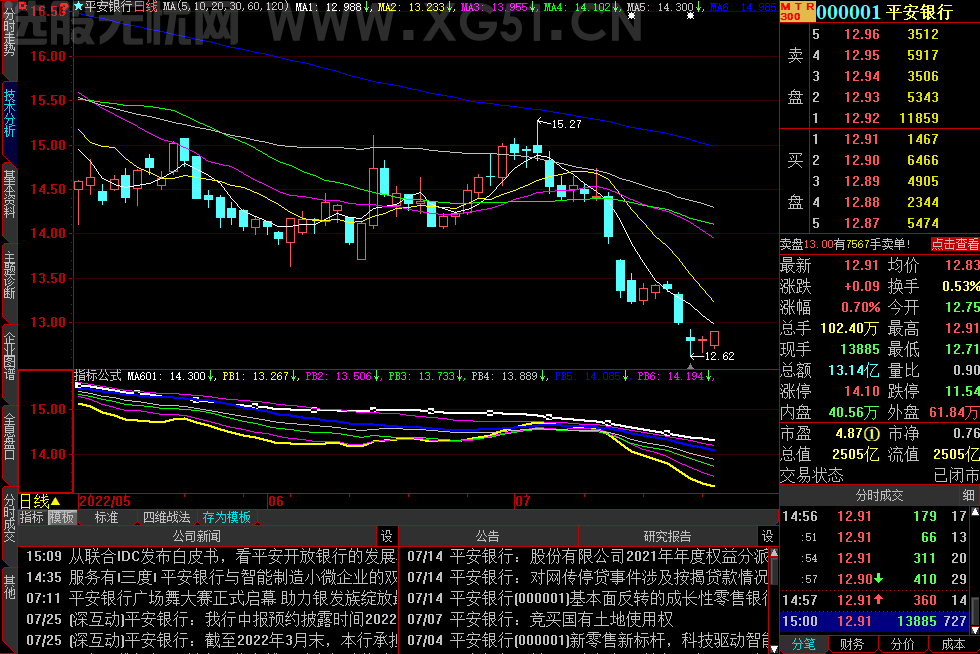
Task: Switch to 基本资料 sidebar tab
Action: click(x=9, y=194)
